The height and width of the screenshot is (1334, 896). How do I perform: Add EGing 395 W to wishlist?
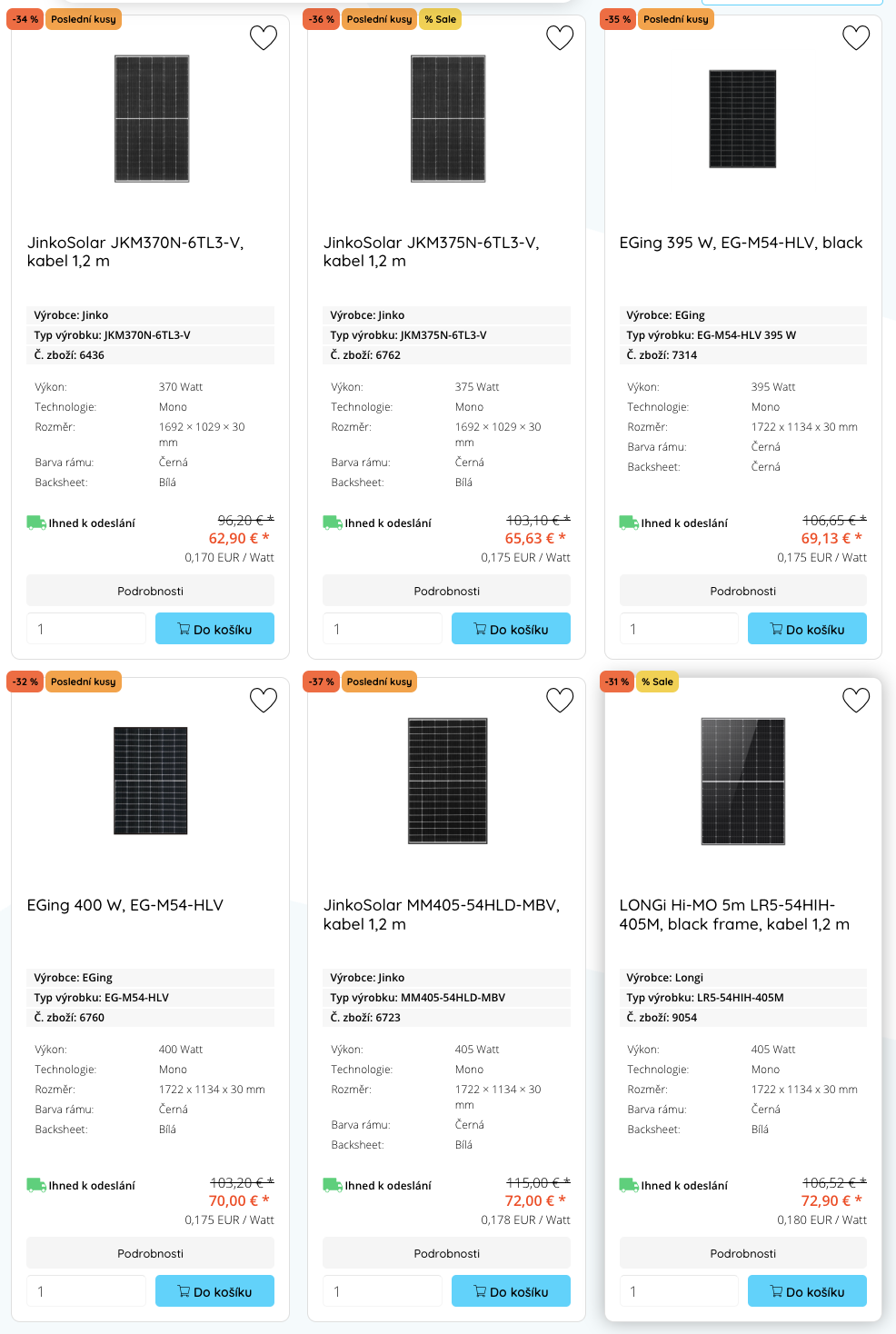[x=856, y=37]
